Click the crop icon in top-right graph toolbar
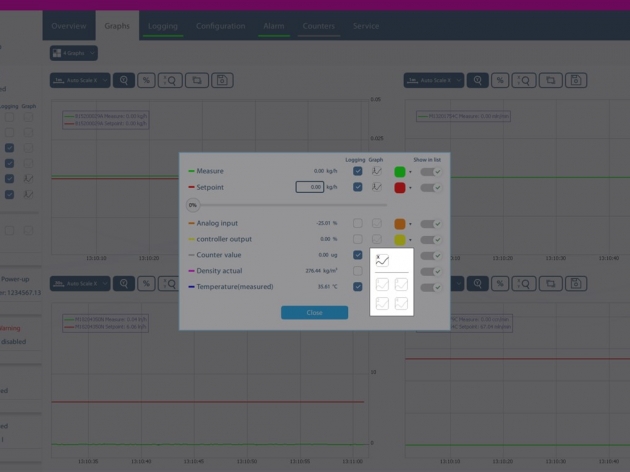 pos(549,80)
